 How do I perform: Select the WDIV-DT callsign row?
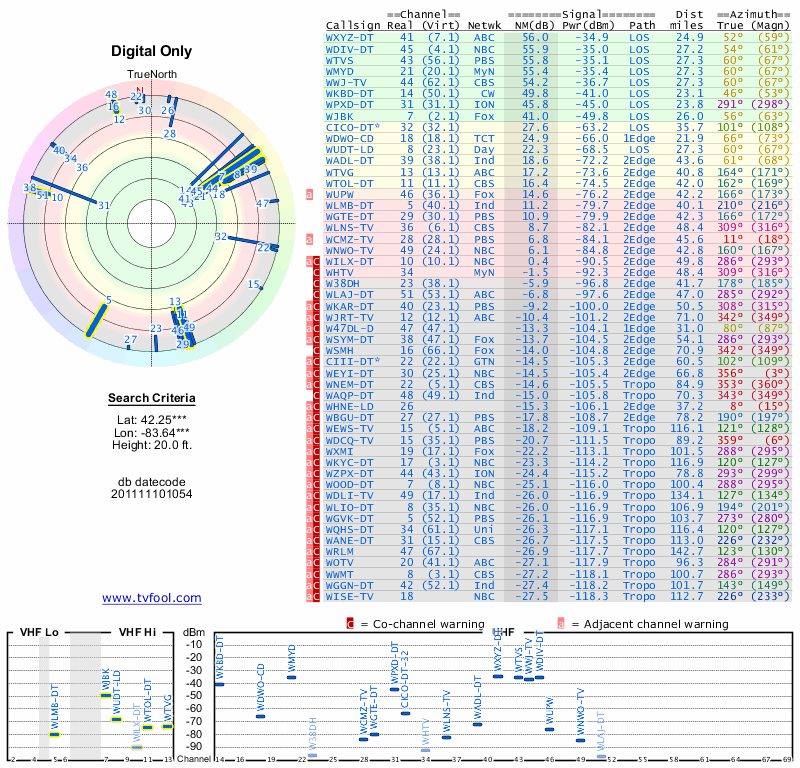click(350, 48)
